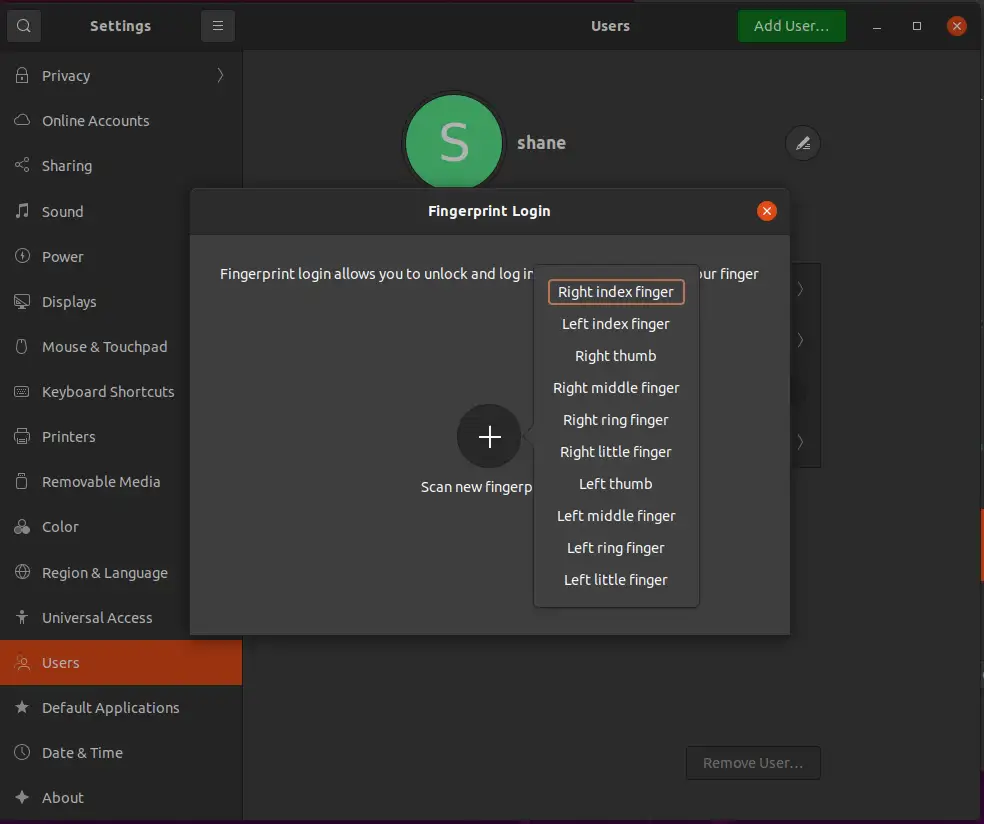Close the Fingerprint Login dialog

[x=766, y=211]
